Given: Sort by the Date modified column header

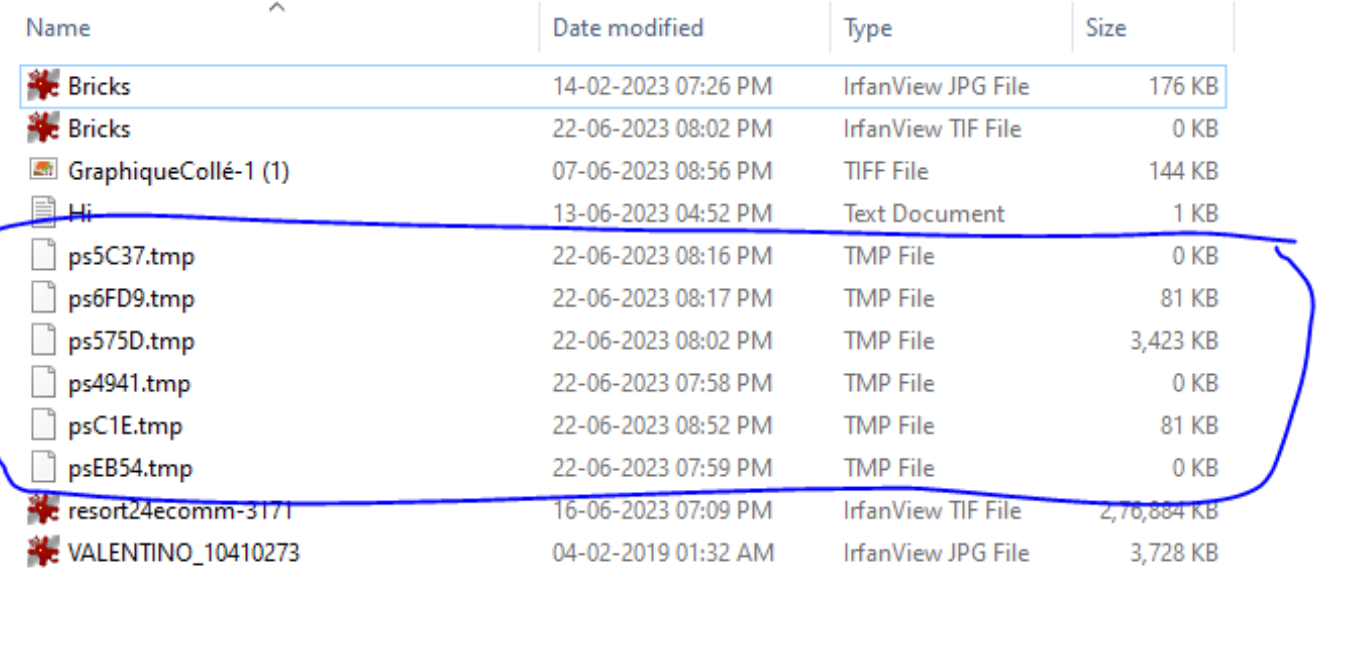Looking at the screenshot, I should point(628,28).
